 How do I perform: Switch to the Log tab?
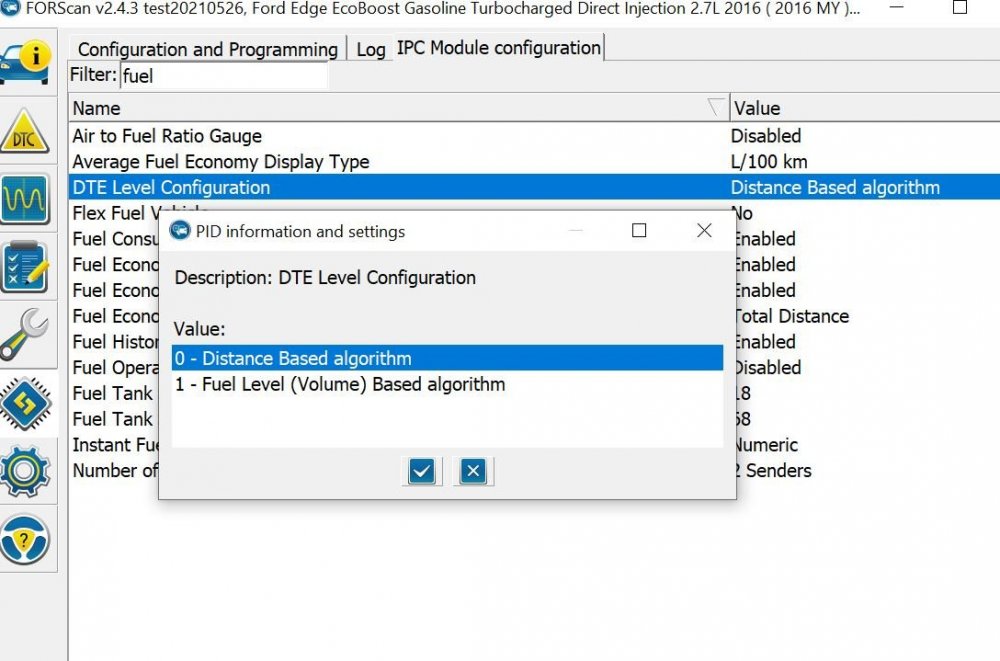tap(370, 49)
